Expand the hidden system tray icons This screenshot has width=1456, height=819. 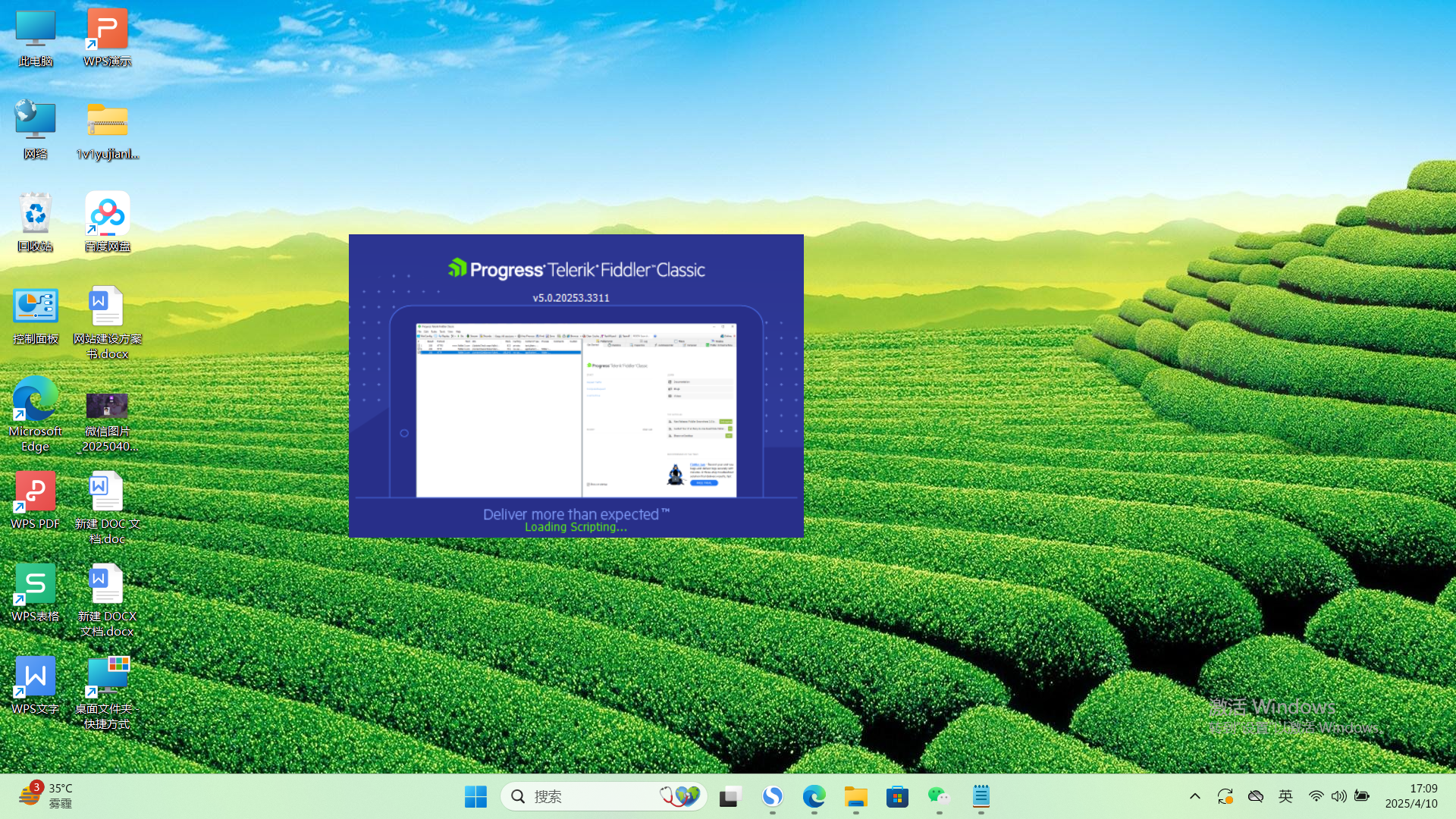tap(1195, 796)
